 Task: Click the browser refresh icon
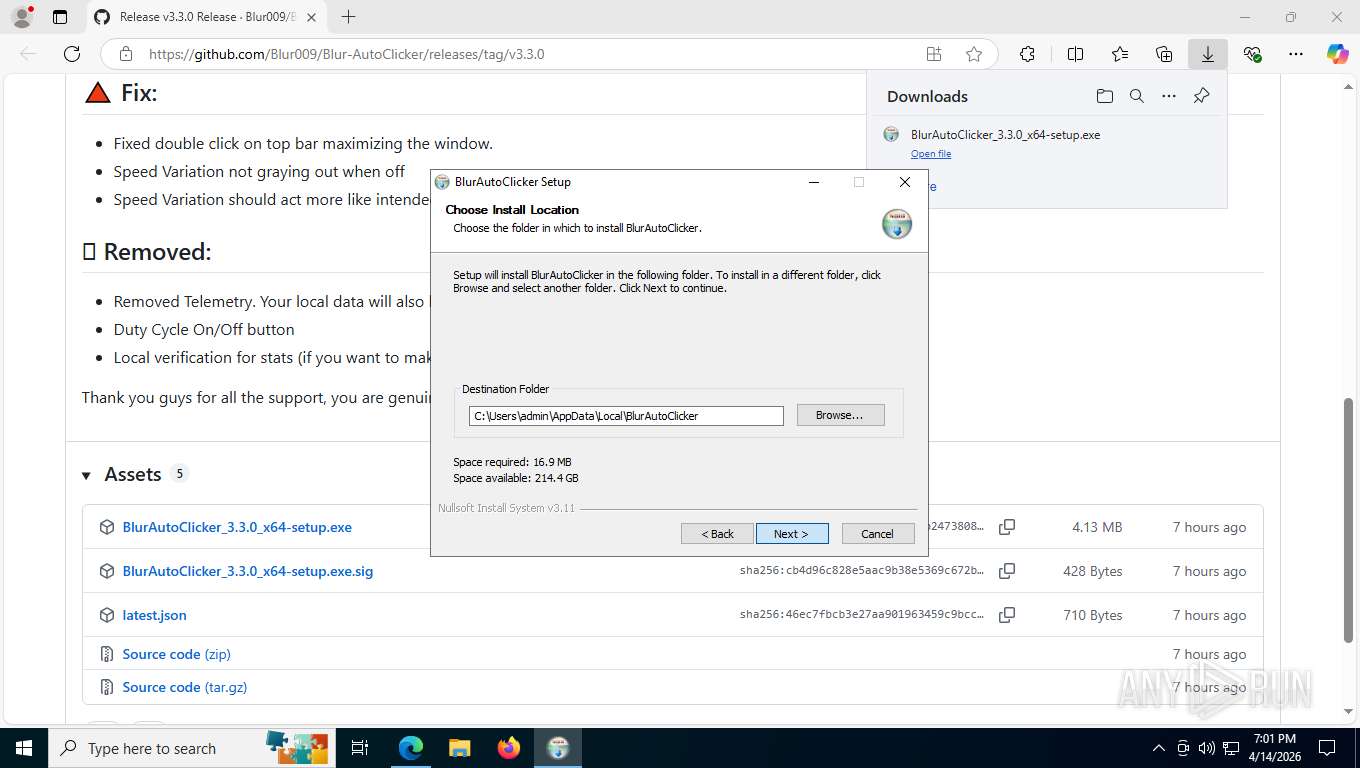coord(71,54)
